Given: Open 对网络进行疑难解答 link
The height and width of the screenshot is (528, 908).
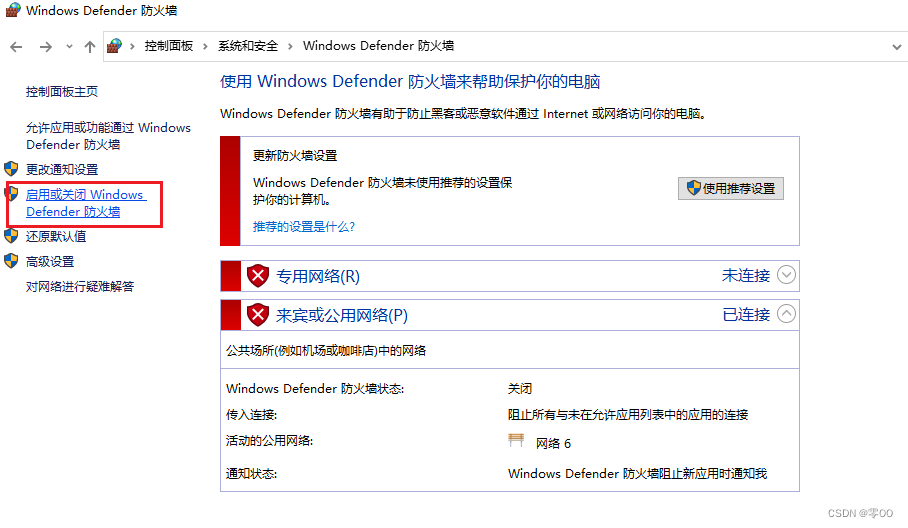Looking at the screenshot, I should [x=80, y=287].
